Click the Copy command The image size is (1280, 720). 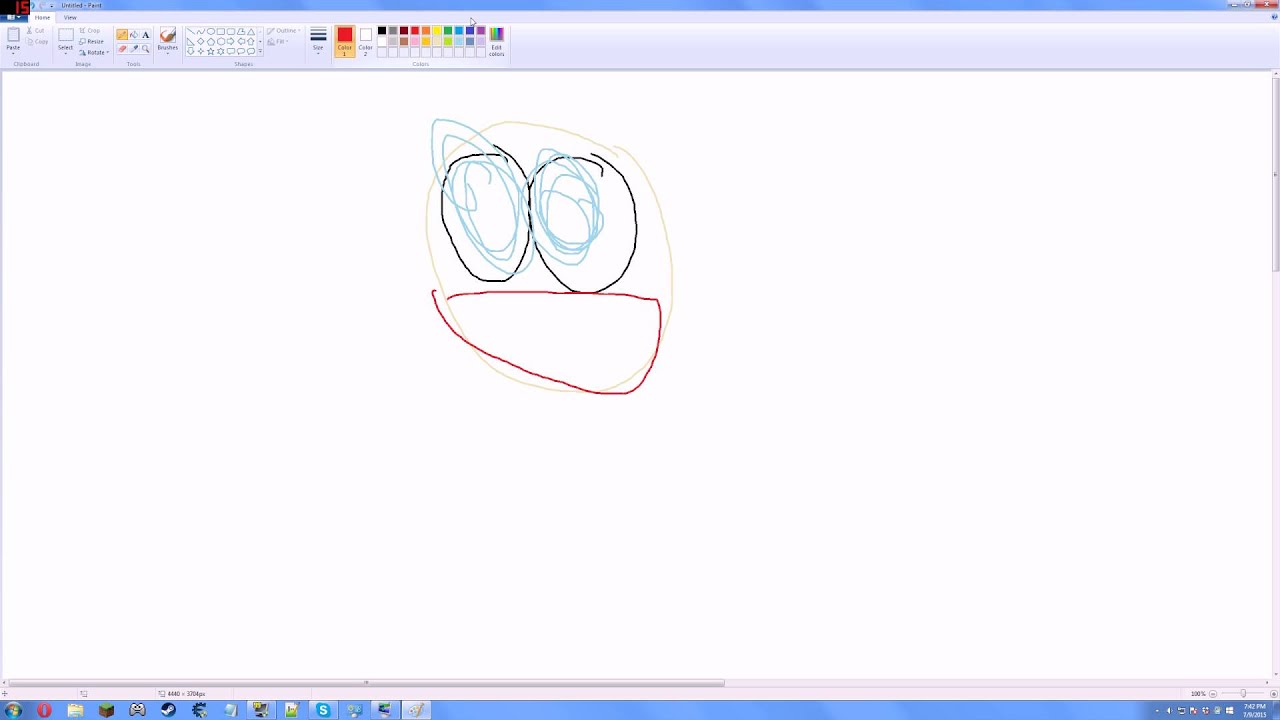pos(37,41)
